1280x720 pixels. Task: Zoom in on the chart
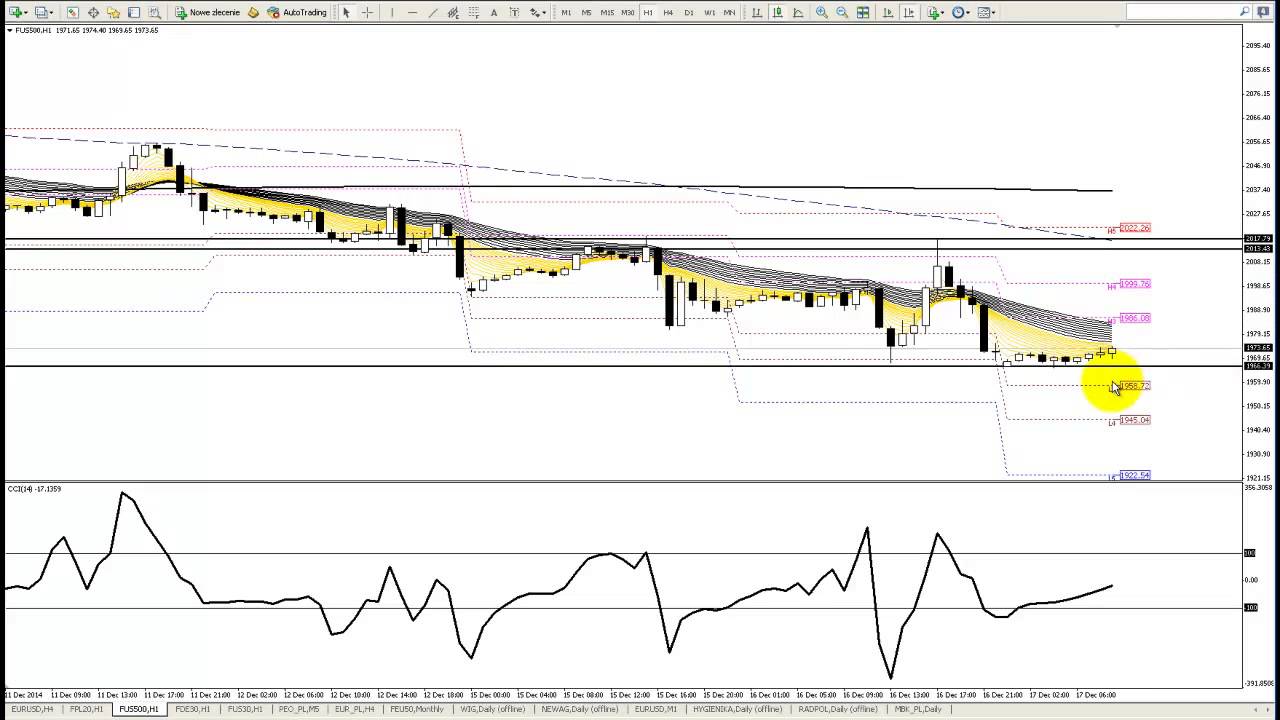[822, 12]
